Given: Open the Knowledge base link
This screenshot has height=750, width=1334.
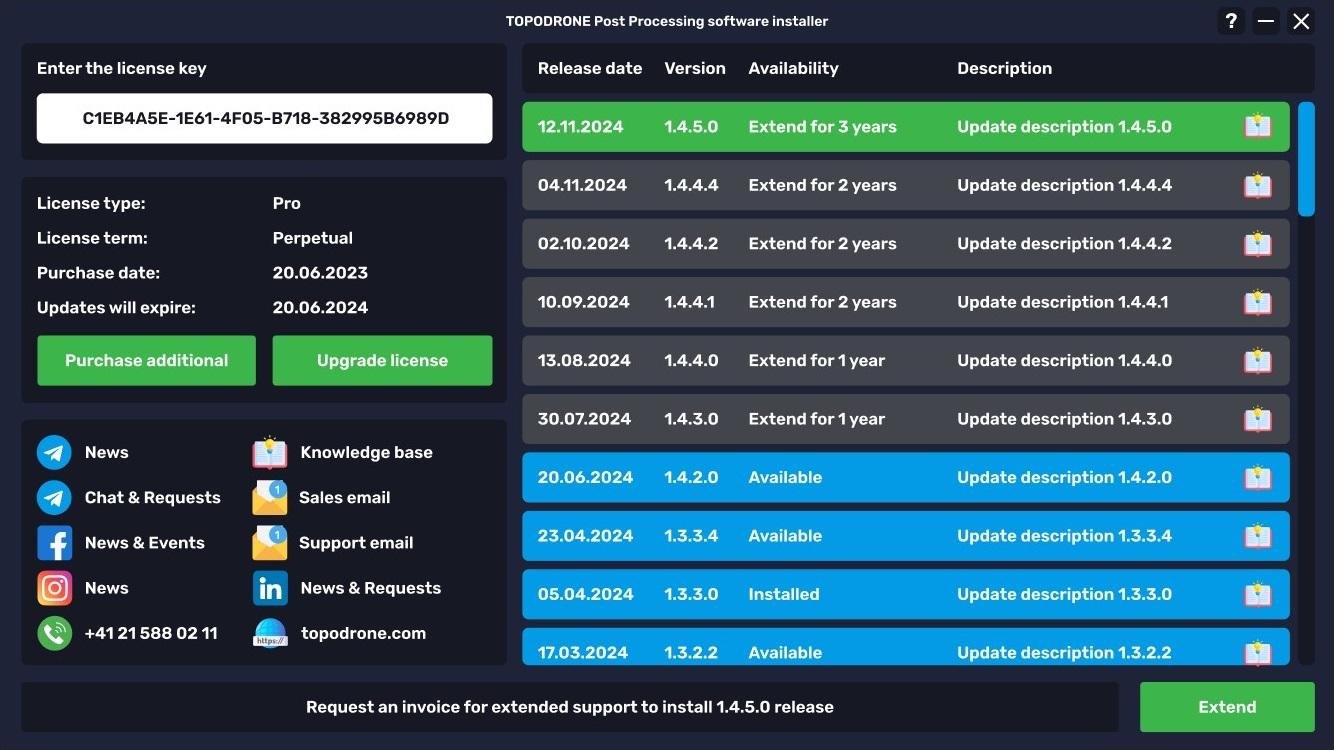Looking at the screenshot, I should tap(367, 452).
